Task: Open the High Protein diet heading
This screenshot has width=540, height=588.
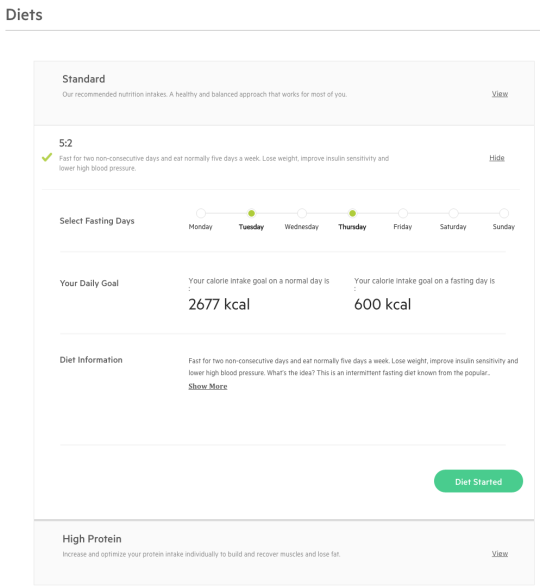Action: tap(92, 539)
